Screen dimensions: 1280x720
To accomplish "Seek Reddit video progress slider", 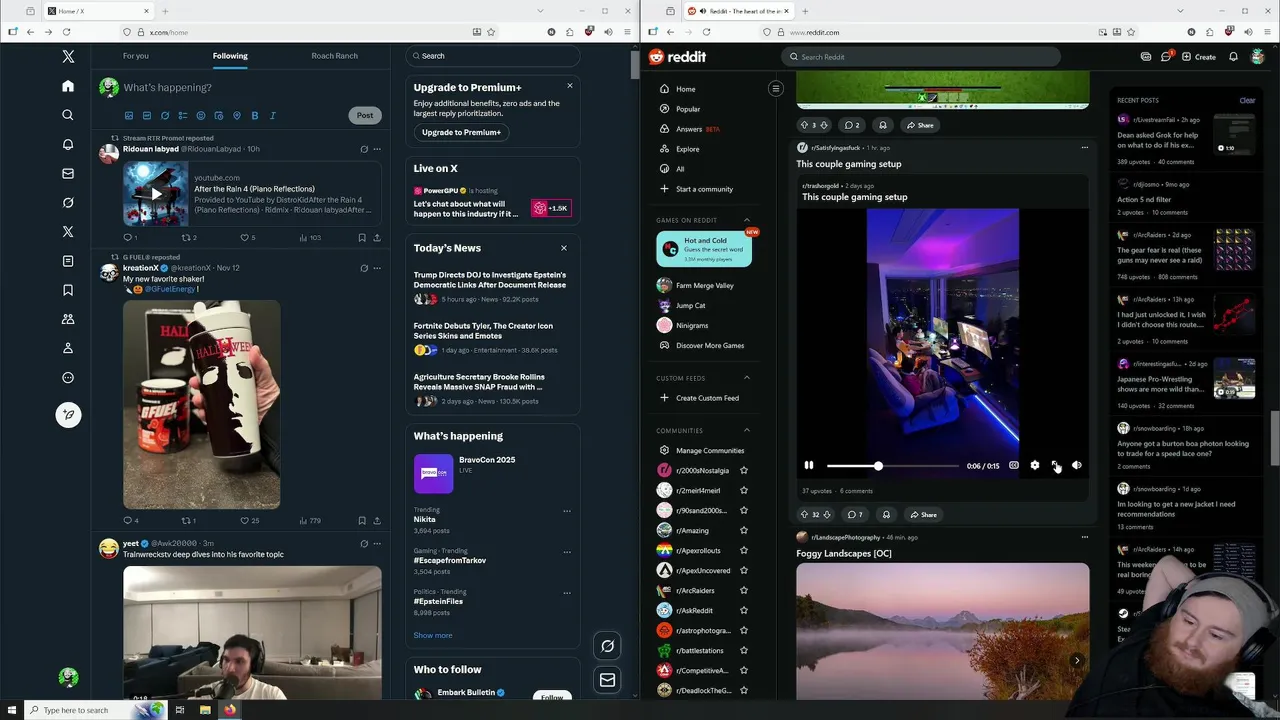I will coord(892,466).
